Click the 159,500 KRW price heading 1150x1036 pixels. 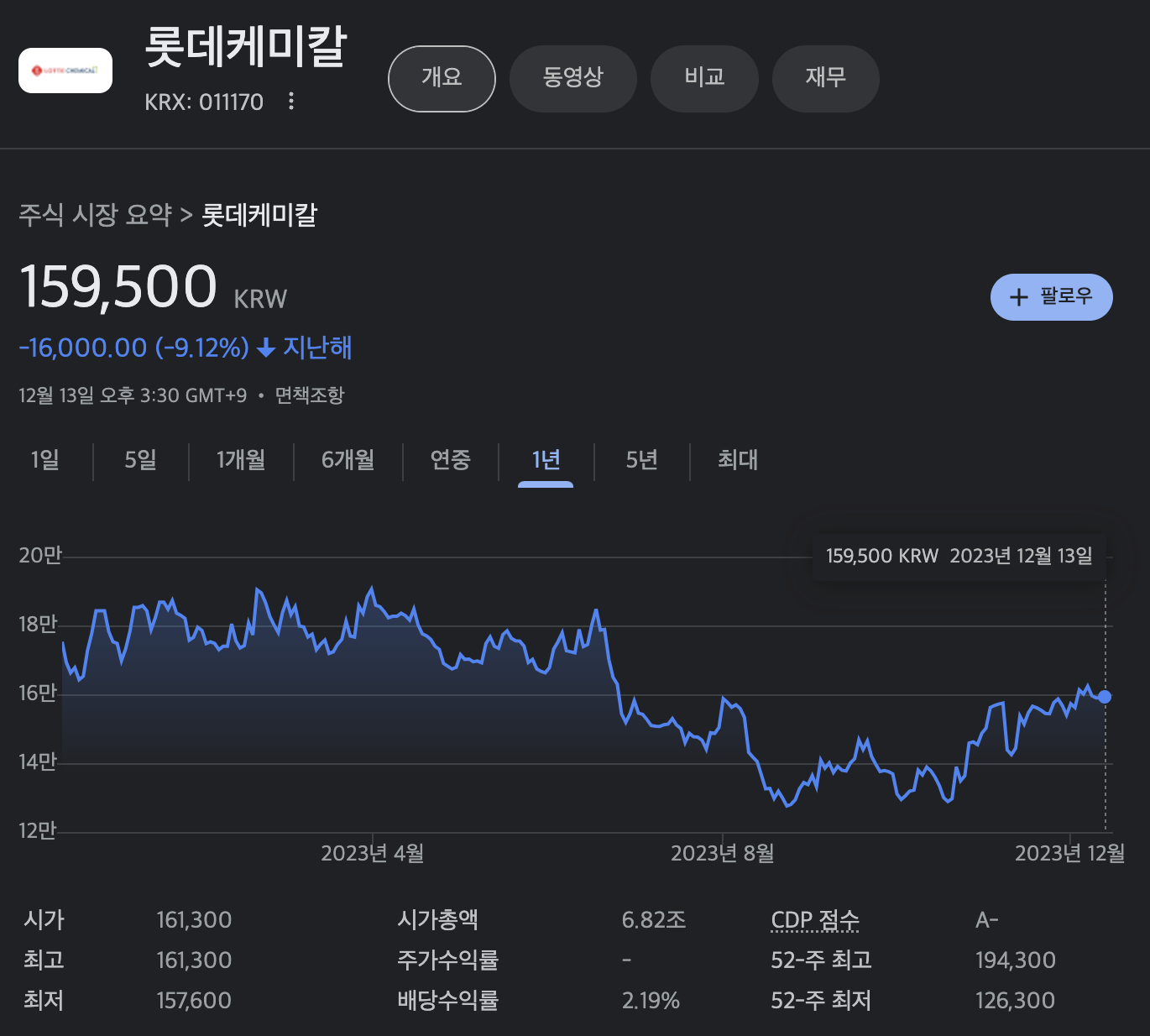153,287
